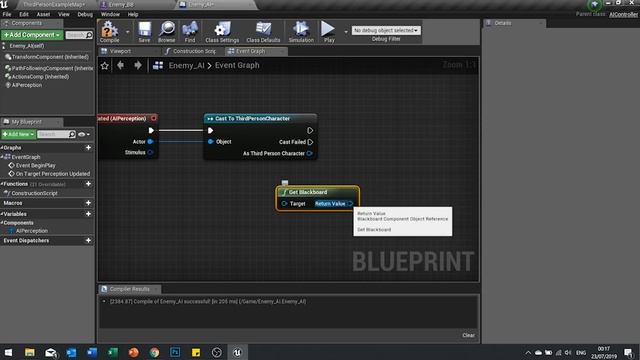This screenshot has height=360, width=640.
Task: Click the Play button in the toolbar
Action: [x=328, y=32]
